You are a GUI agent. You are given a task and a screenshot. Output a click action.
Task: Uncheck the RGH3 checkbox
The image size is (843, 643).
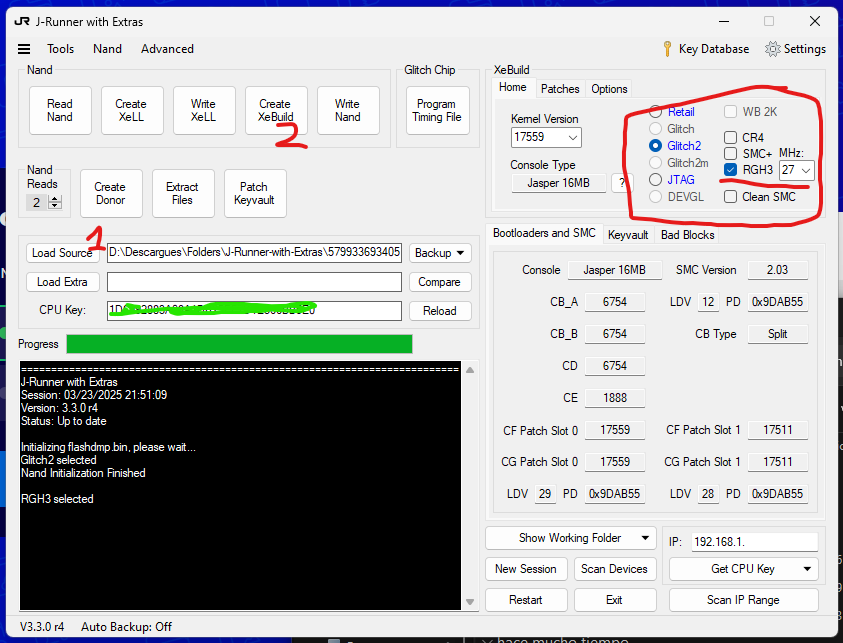pyautogui.click(x=730, y=170)
